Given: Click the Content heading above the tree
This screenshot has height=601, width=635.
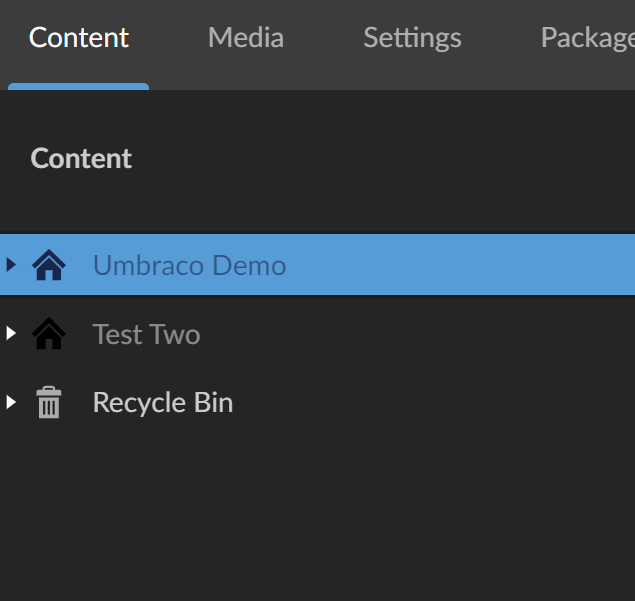Looking at the screenshot, I should (x=81, y=158).
